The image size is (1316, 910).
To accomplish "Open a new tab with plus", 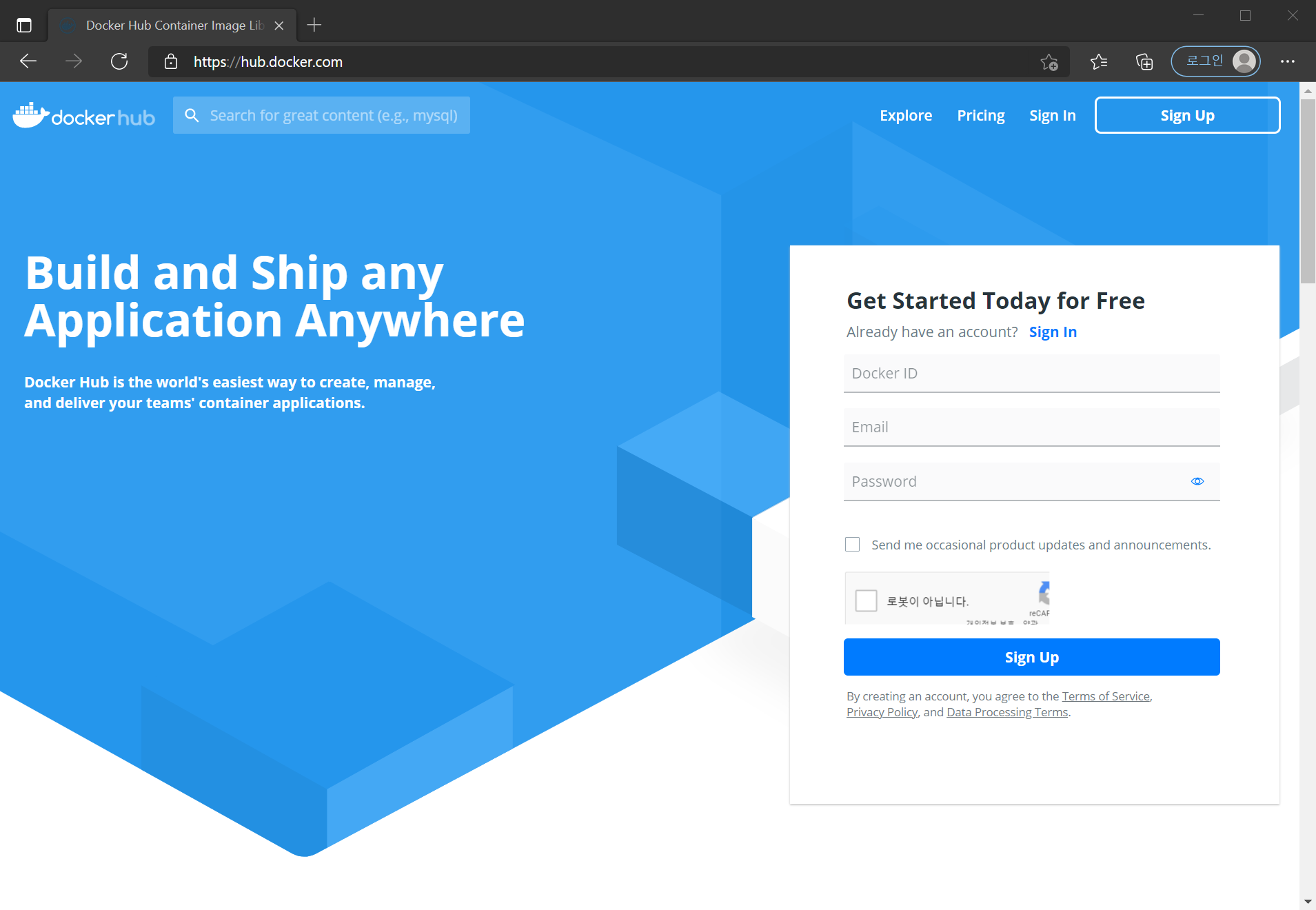I will [314, 25].
